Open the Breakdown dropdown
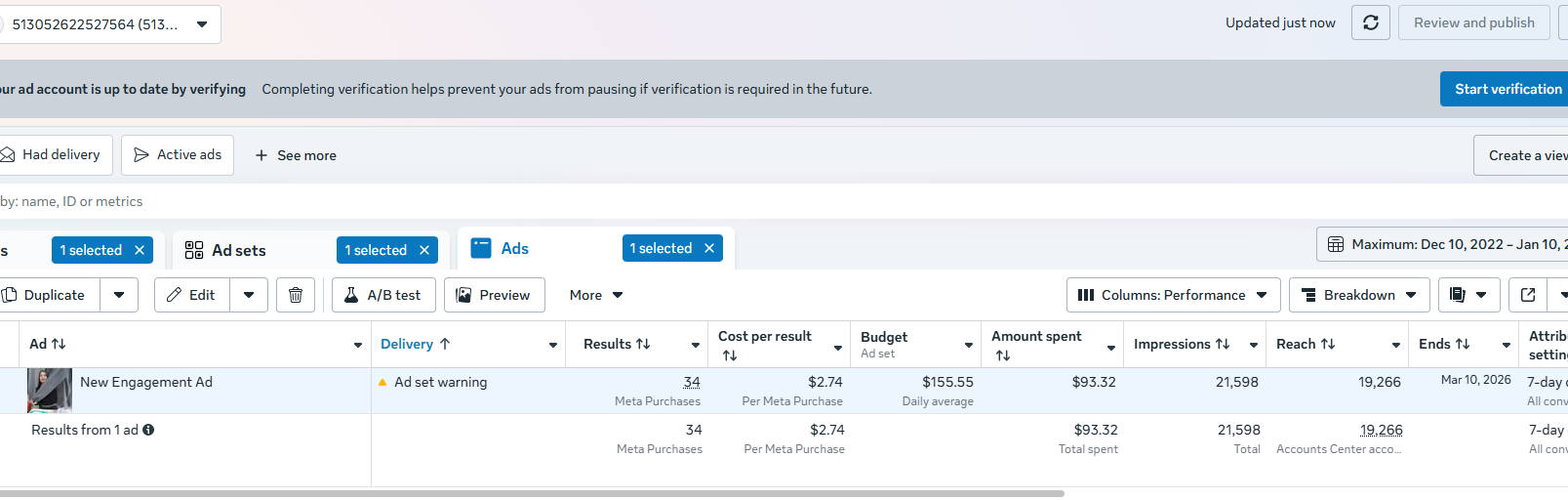Viewport: 1568px width, 500px height. coord(1359,295)
